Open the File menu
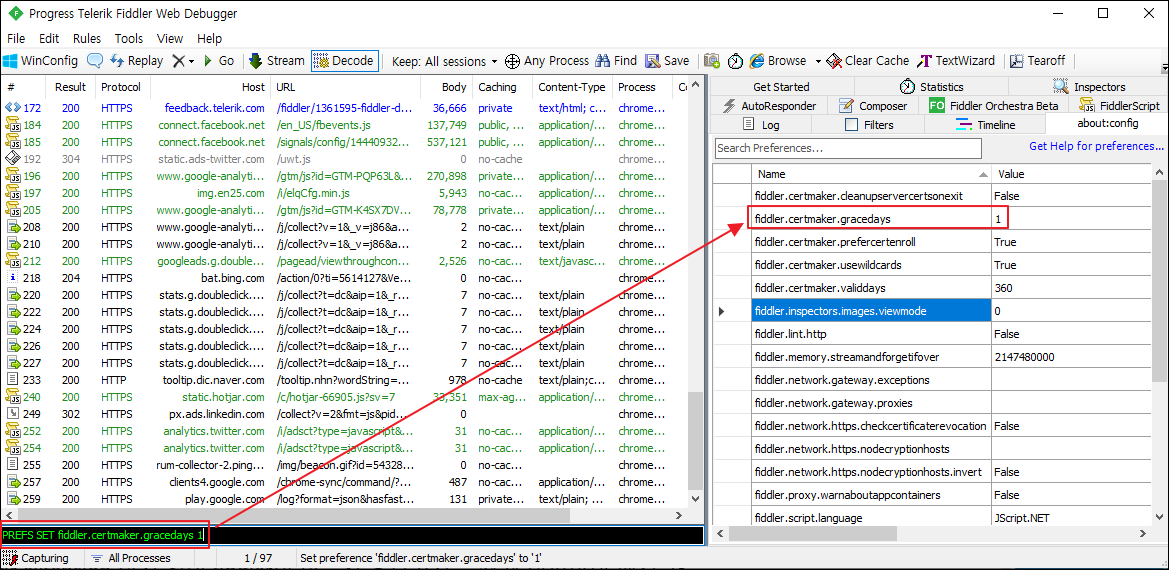The height and width of the screenshot is (570, 1169). coord(16,39)
